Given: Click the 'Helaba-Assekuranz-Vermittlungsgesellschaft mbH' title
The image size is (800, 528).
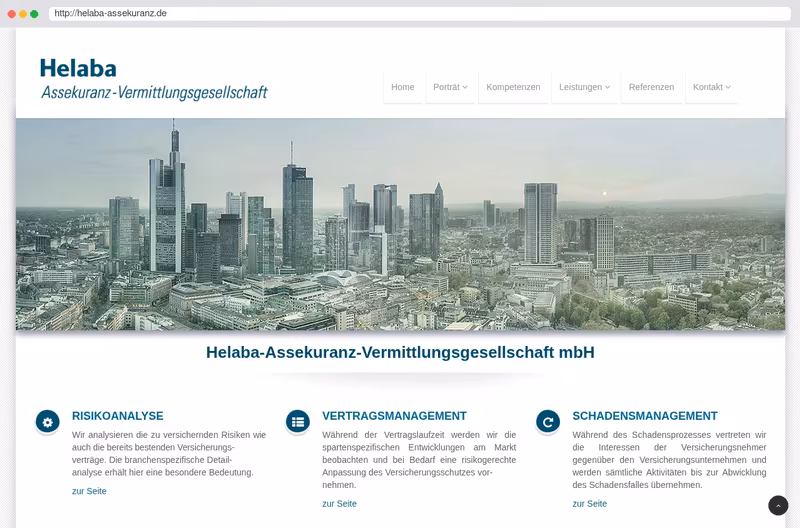Looking at the screenshot, I should click(x=401, y=353).
